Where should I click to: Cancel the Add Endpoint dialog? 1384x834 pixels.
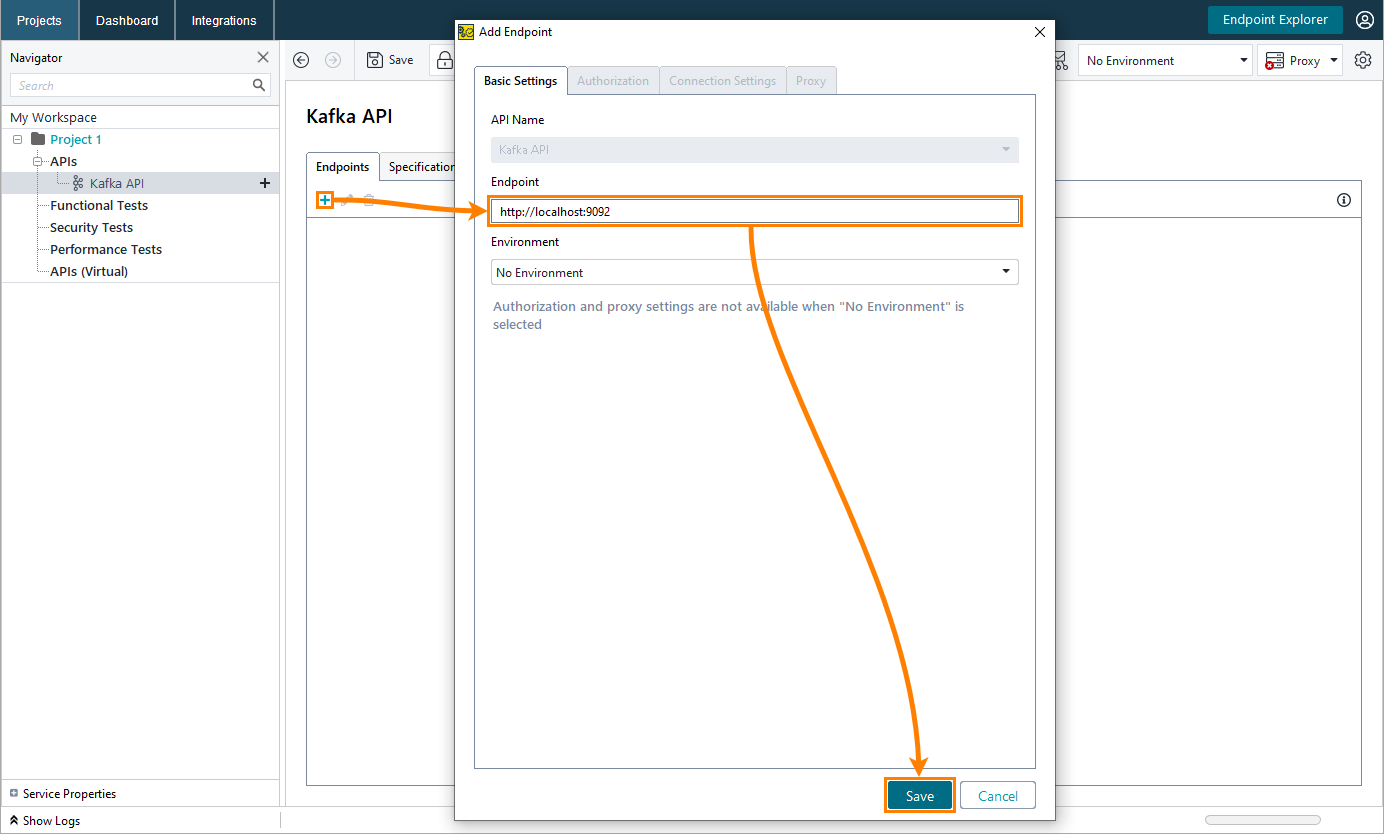click(x=997, y=795)
